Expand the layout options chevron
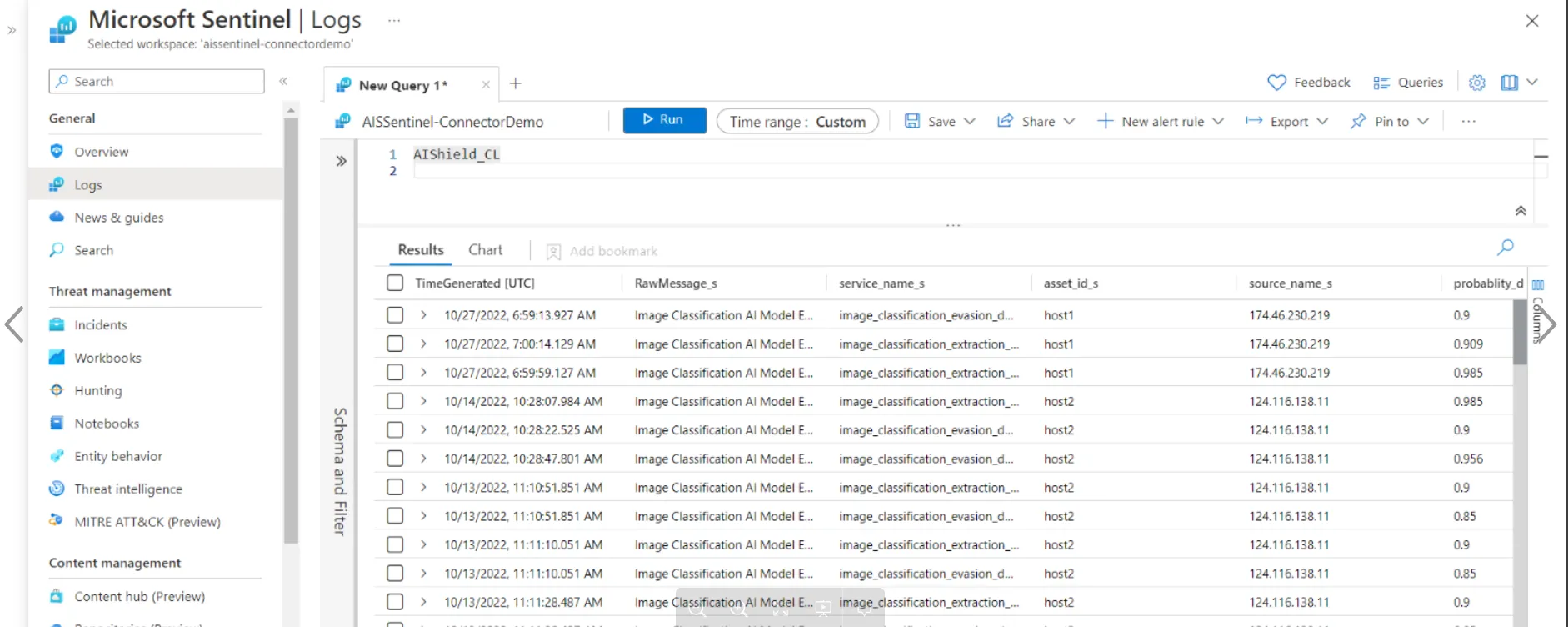This screenshot has height=627, width=1568. point(1532,82)
